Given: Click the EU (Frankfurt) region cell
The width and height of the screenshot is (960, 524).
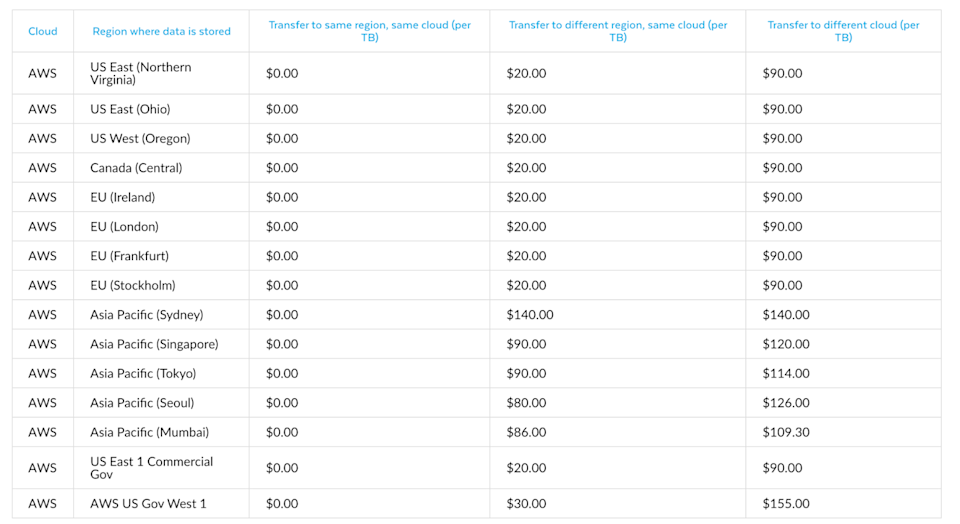Looking at the screenshot, I should pos(129,256).
